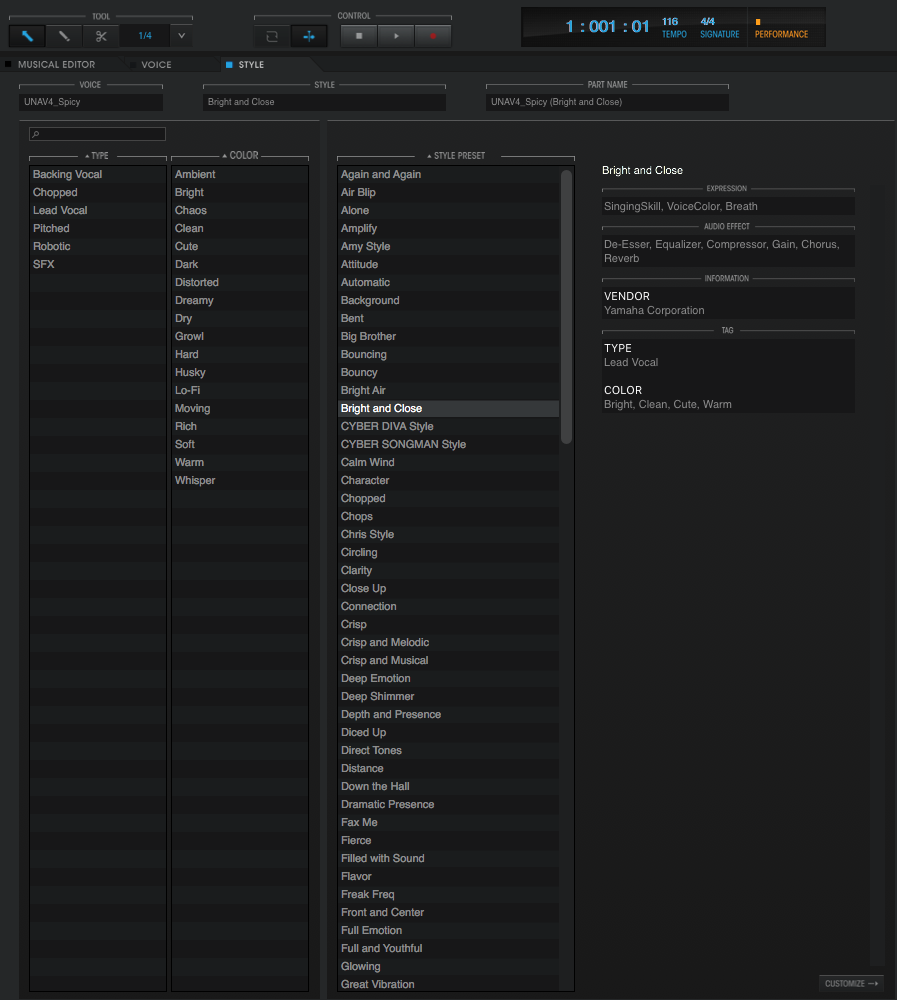The height and width of the screenshot is (1000, 897).
Task: Select Bright and Close in preset list
Action: click(448, 408)
